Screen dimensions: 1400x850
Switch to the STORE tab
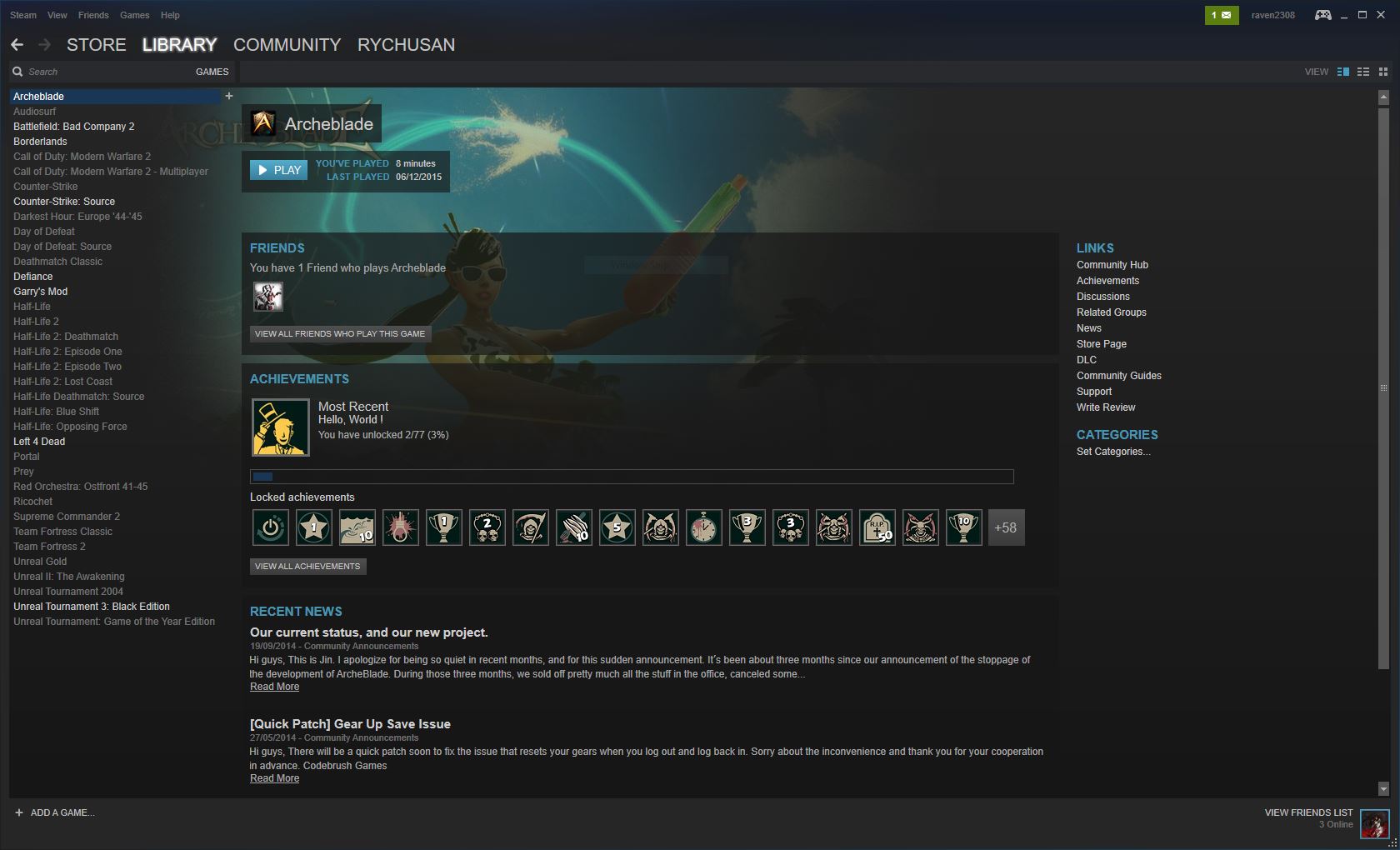97,45
